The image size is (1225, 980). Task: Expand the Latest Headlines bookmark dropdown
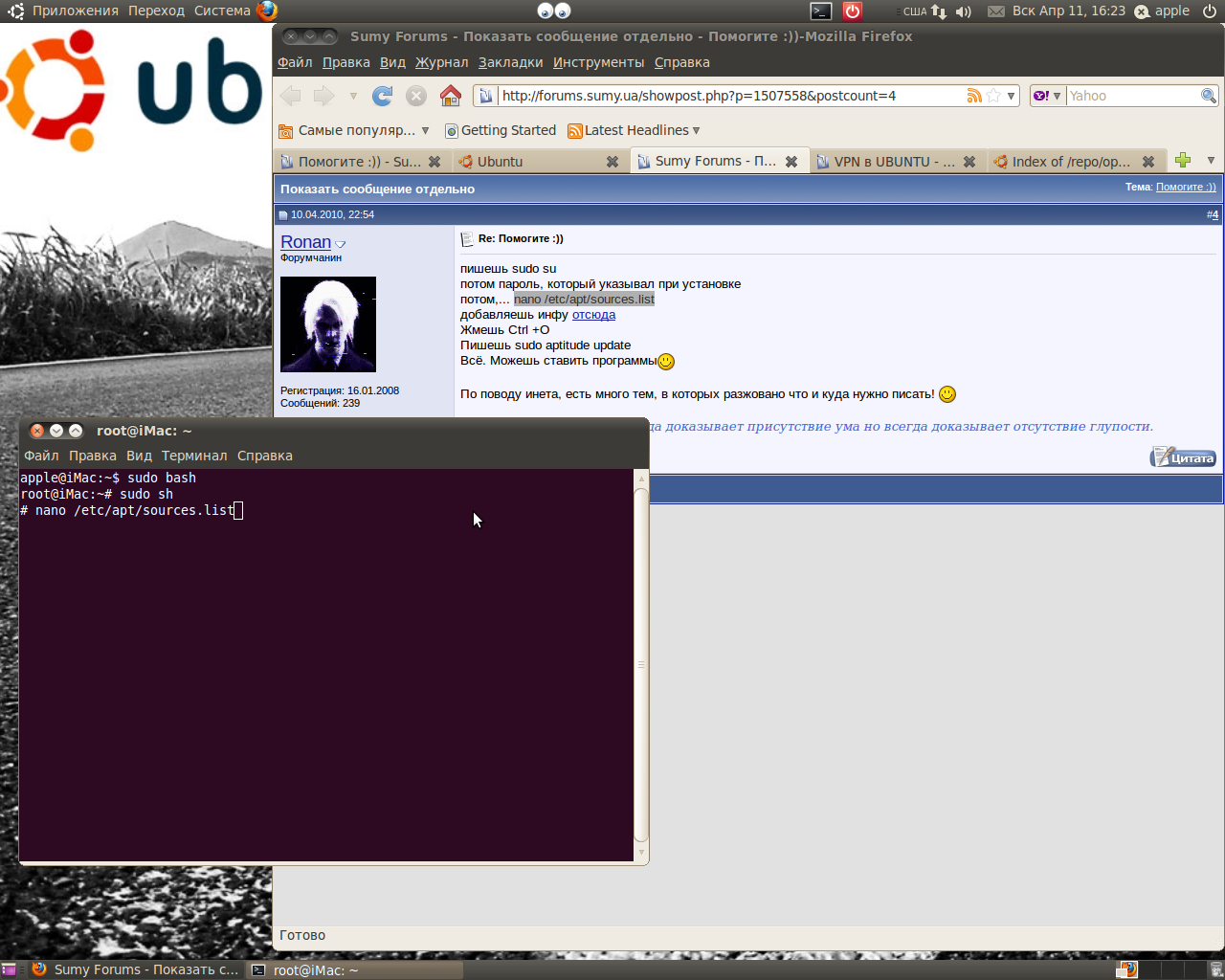click(697, 130)
